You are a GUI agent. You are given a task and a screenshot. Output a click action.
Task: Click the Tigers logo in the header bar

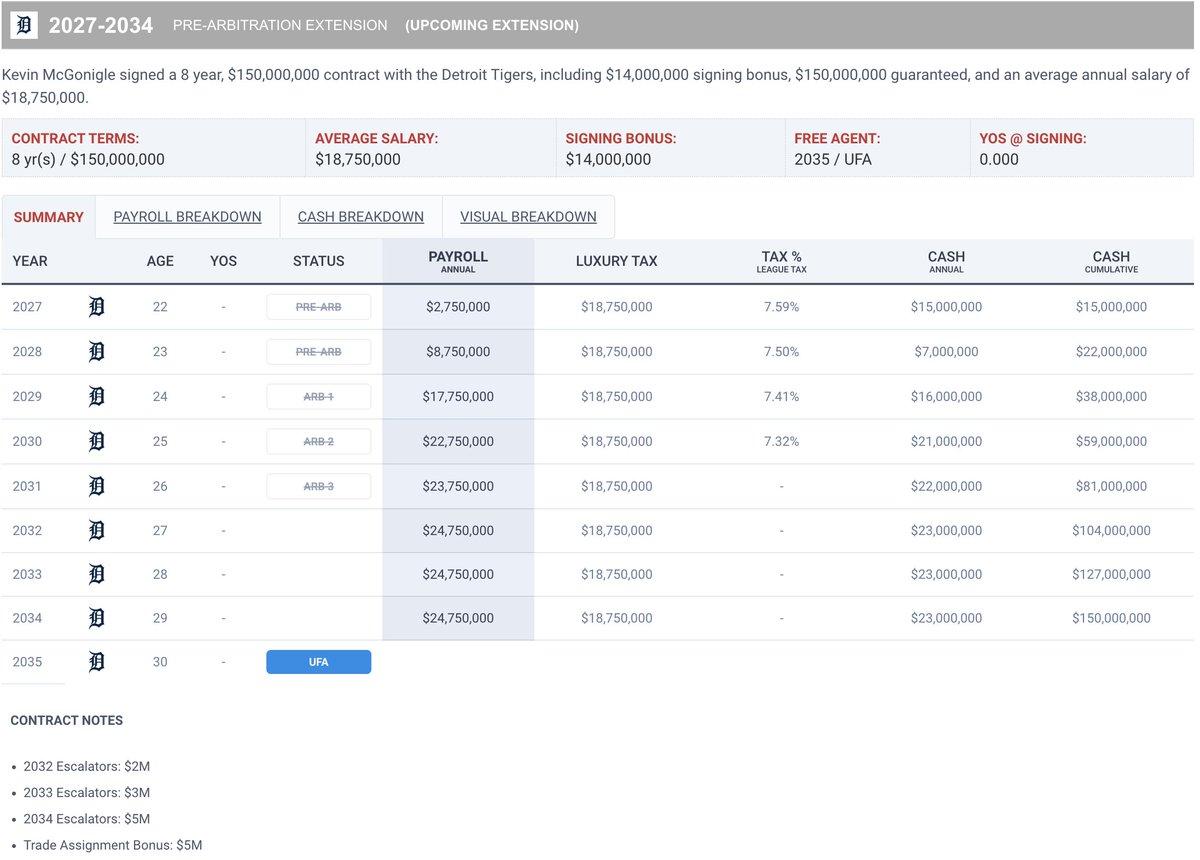click(x=24, y=25)
